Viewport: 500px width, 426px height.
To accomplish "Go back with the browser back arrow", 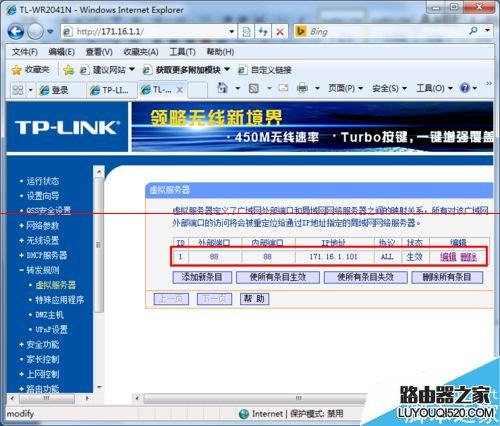I will pyautogui.click(x=16, y=32).
